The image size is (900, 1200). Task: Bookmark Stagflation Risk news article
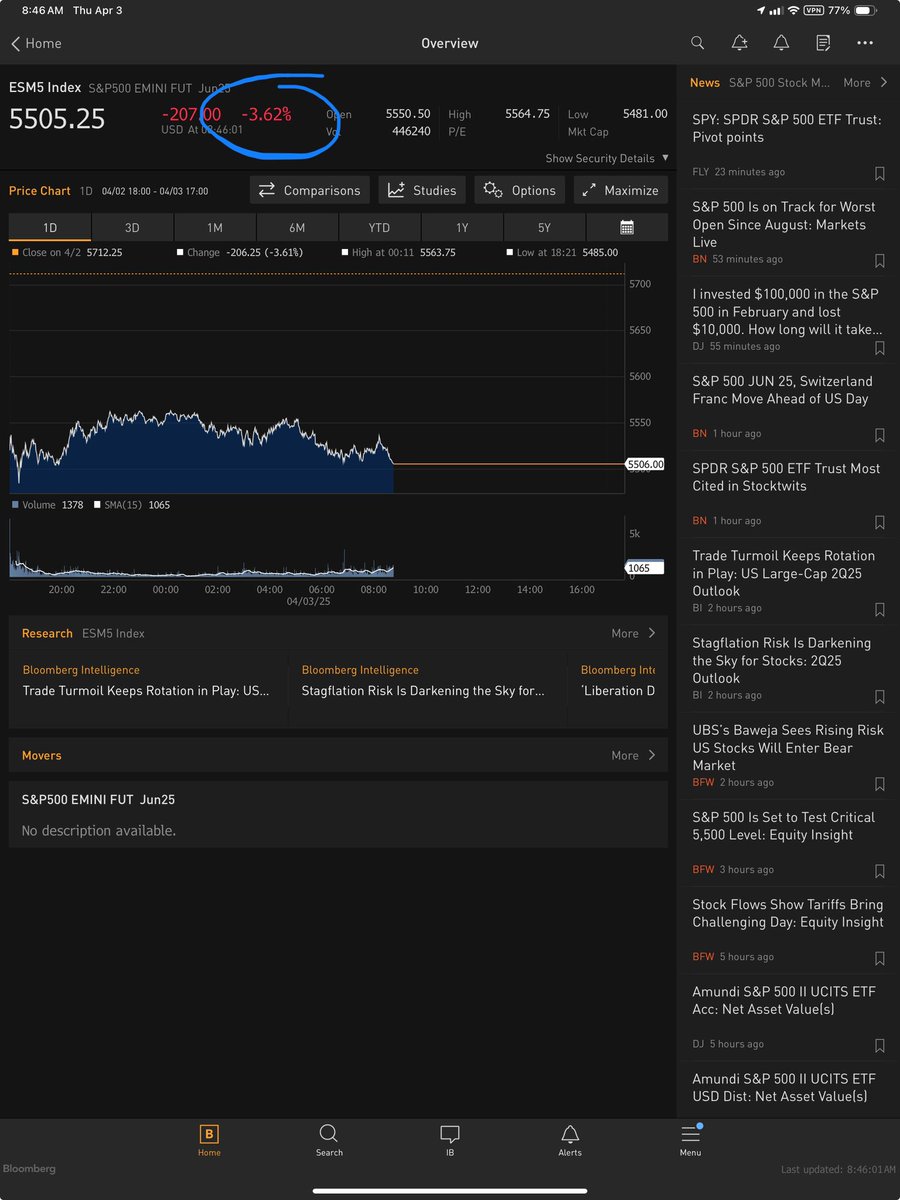tap(880, 695)
